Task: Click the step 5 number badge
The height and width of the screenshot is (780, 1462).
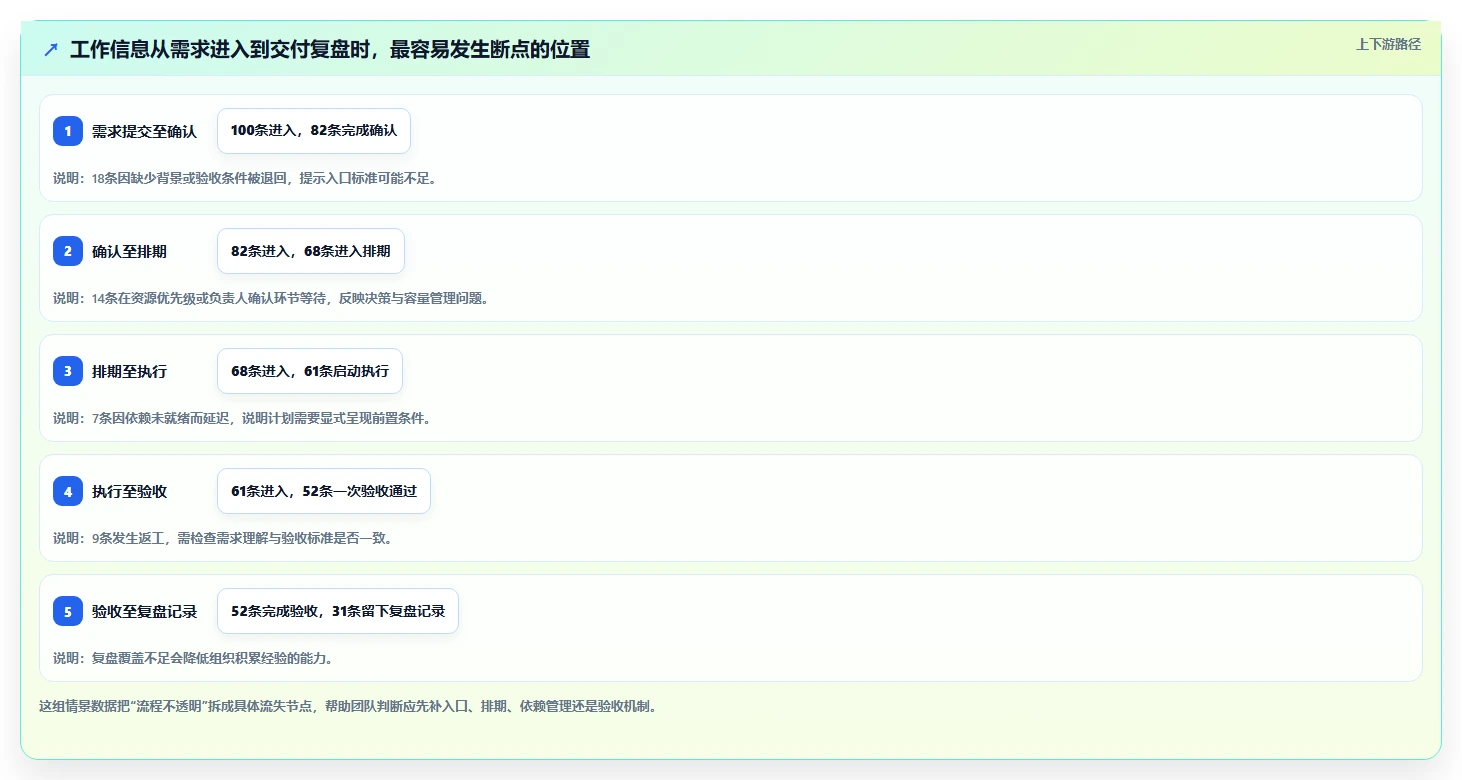Action: tap(68, 611)
